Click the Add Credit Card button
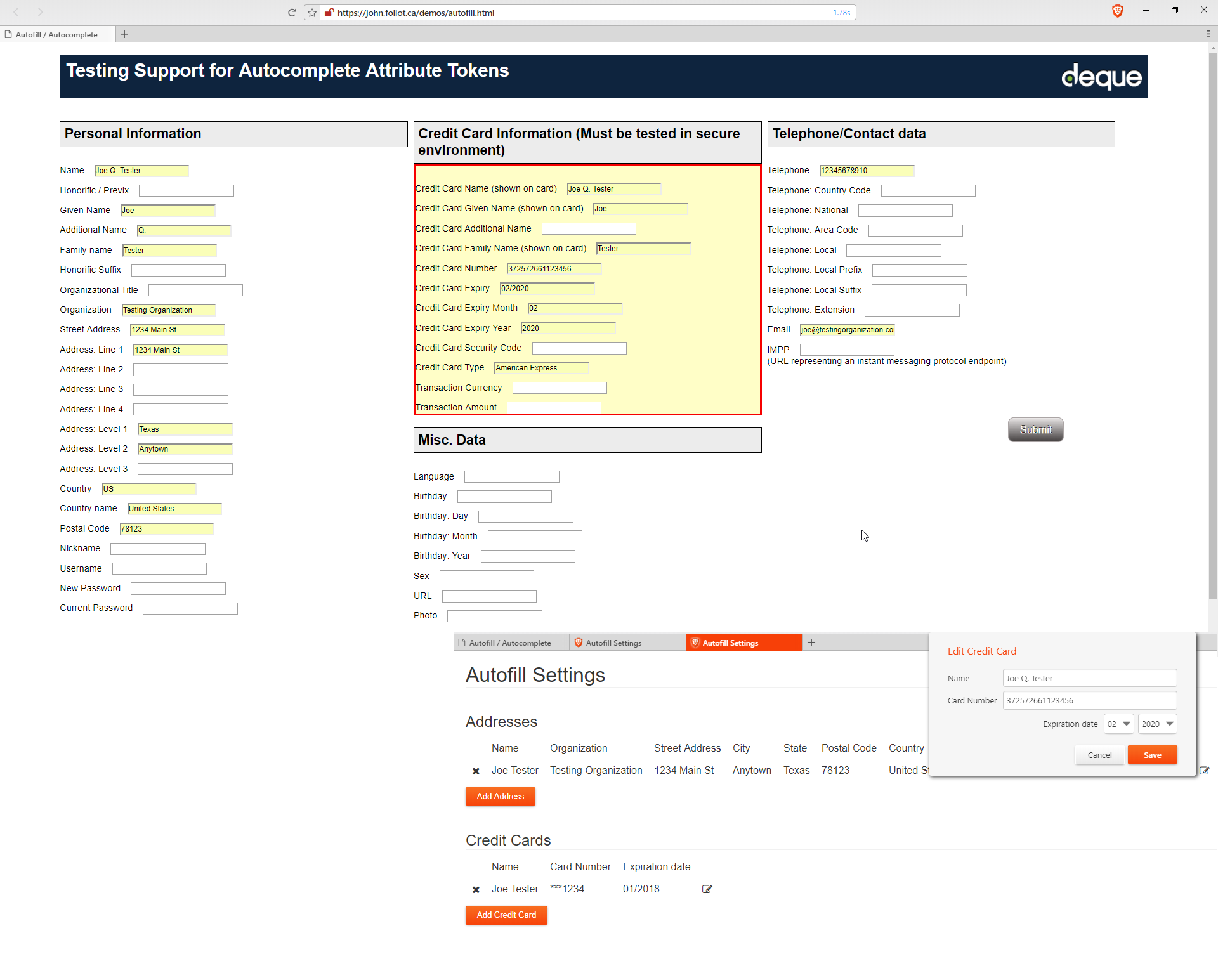The height and width of the screenshot is (980, 1218). pos(506,915)
